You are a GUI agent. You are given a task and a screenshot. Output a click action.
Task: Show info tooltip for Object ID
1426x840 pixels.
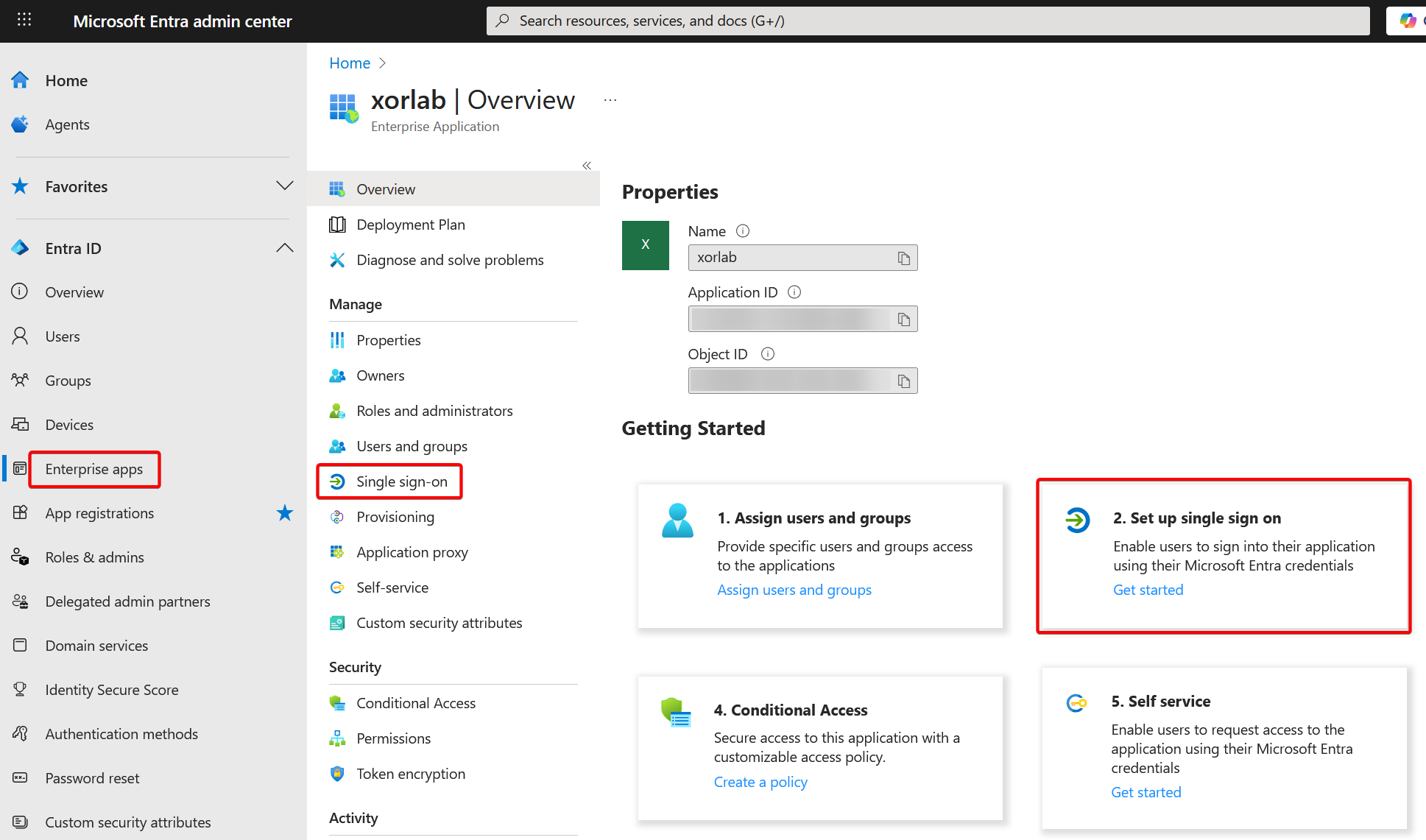pyautogui.click(x=767, y=354)
